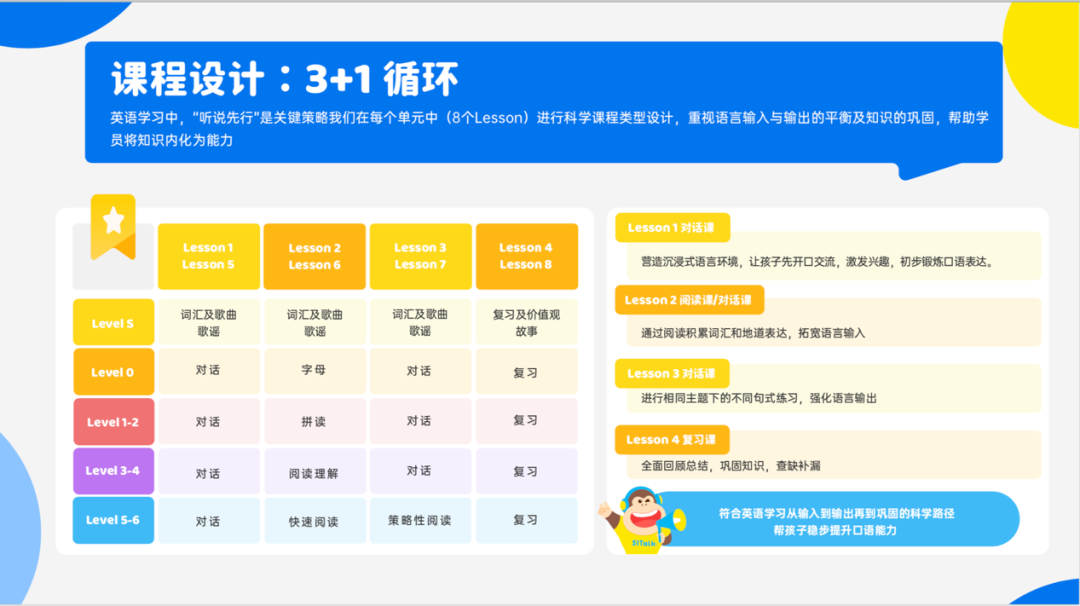The width and height of the screenshot is (1080, 606).
Task: Select the "Lesson 1 Lesson 5" column header
Action: (x=209, y=256)
